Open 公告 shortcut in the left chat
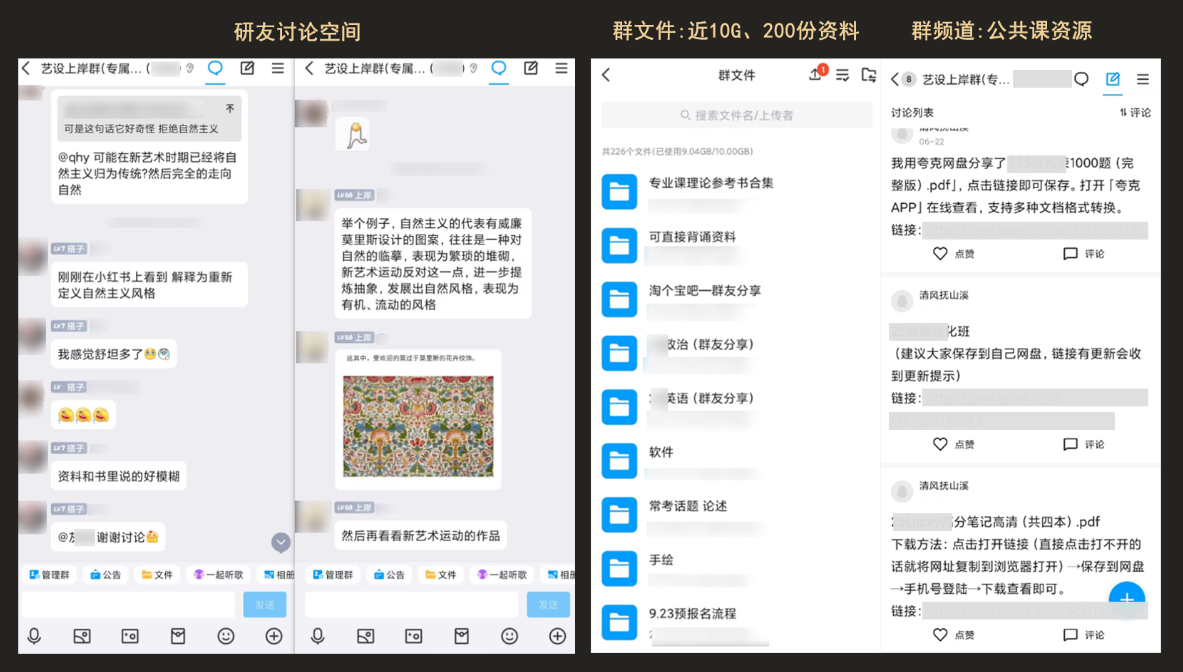The width and height of the screenshot is (1183, 672). [x=106, y=575]
